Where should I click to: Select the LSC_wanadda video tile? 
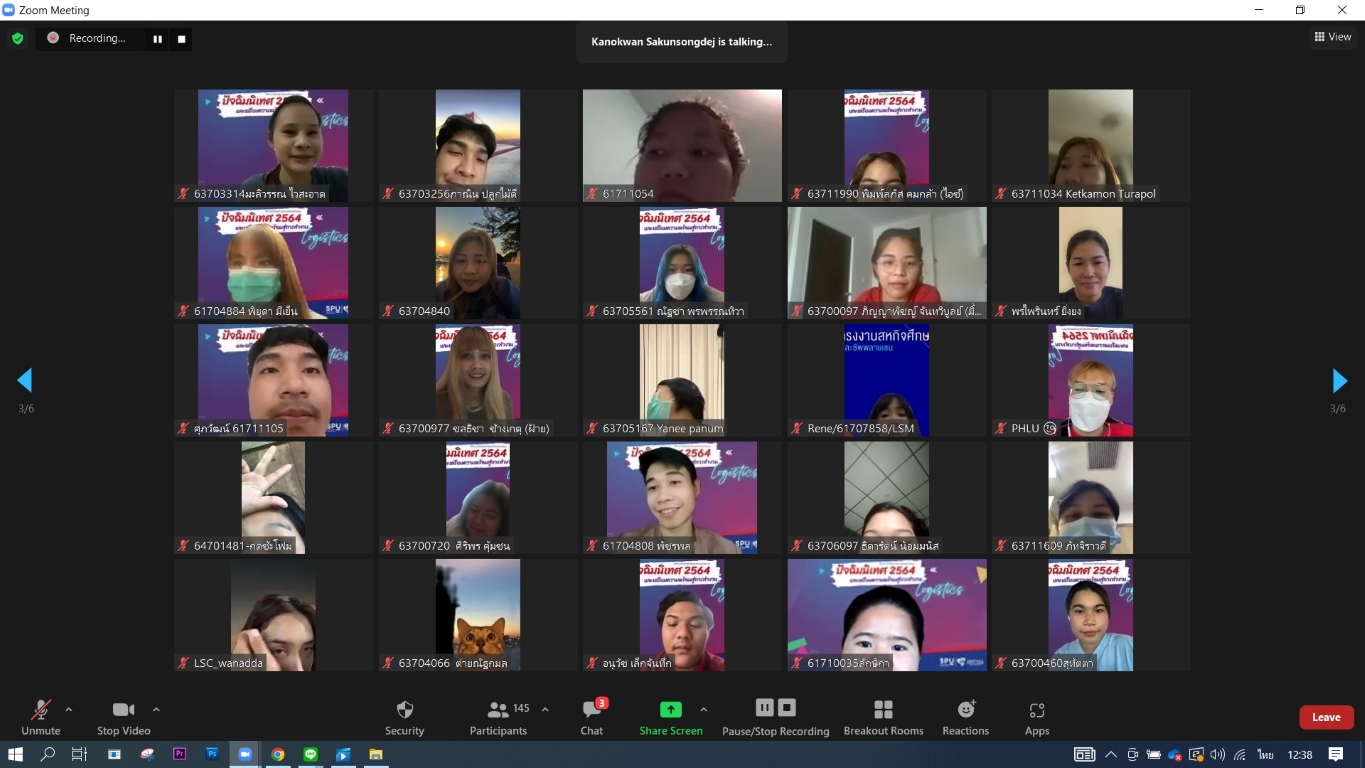point(273,615)
